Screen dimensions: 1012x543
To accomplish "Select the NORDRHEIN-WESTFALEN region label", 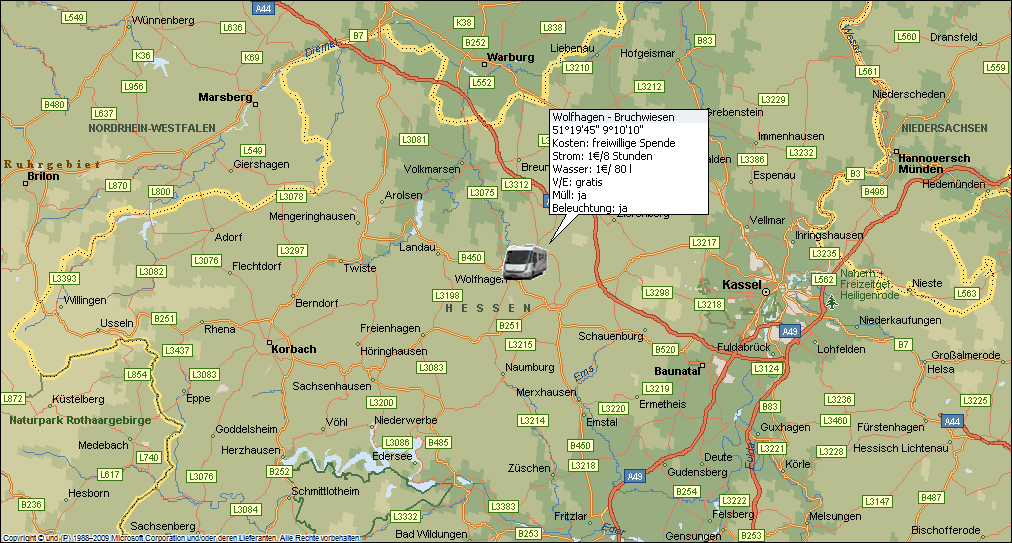I will [x=152, y=128].
